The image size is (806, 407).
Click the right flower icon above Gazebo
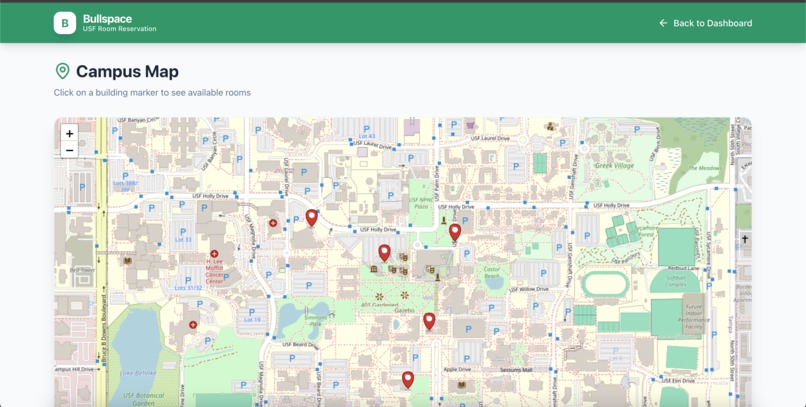(x=405, y=295)
